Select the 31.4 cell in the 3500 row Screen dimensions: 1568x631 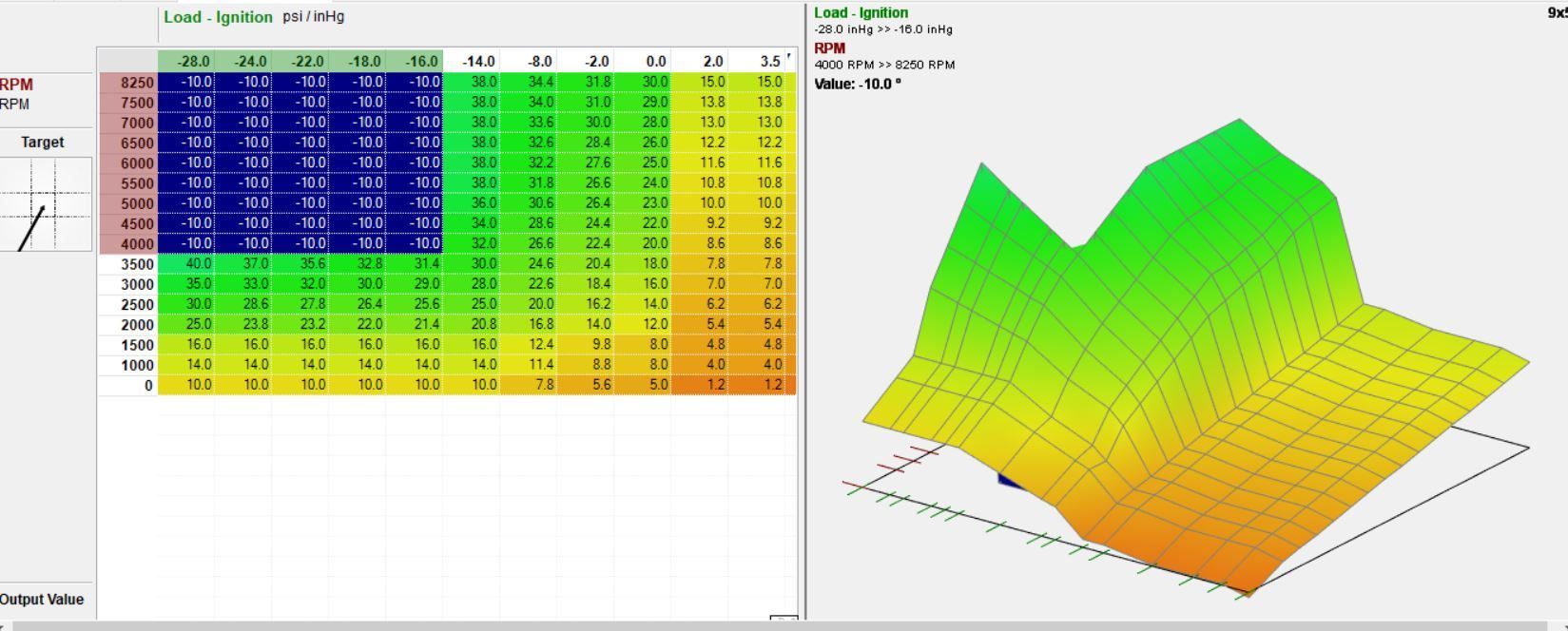tap(415, 264)
